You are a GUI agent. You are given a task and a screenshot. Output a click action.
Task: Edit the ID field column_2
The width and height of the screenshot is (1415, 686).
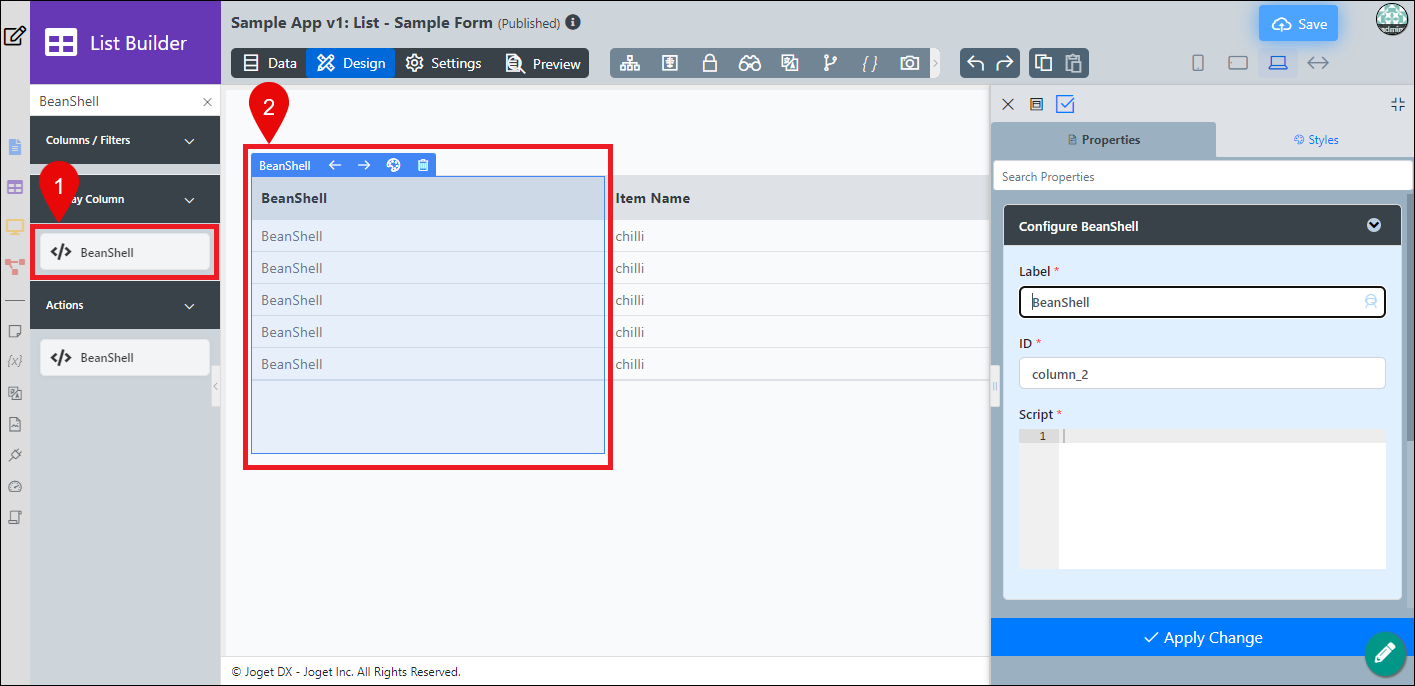pos(1202,374)
